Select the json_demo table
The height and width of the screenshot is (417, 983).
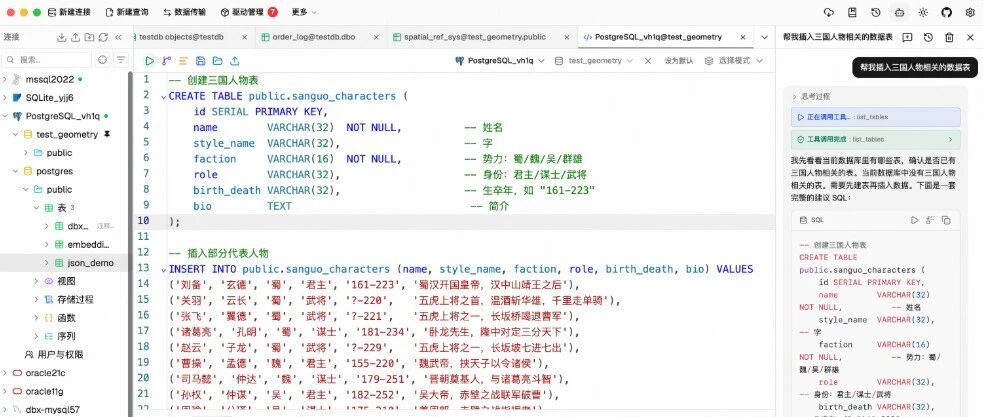coord(90,263)
